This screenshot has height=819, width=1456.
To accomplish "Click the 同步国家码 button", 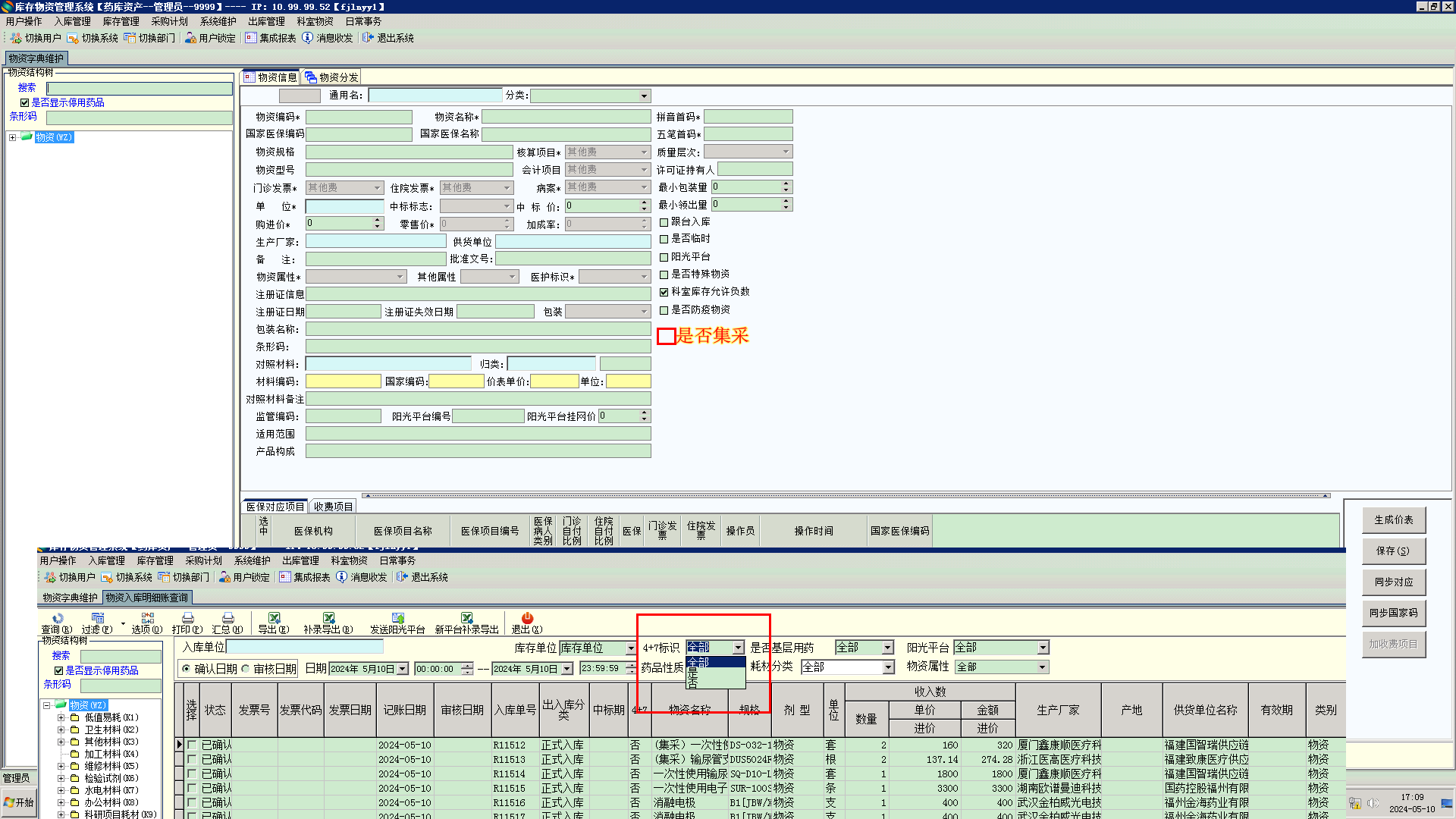I will pyautogui.click(x=1393, y=613).
